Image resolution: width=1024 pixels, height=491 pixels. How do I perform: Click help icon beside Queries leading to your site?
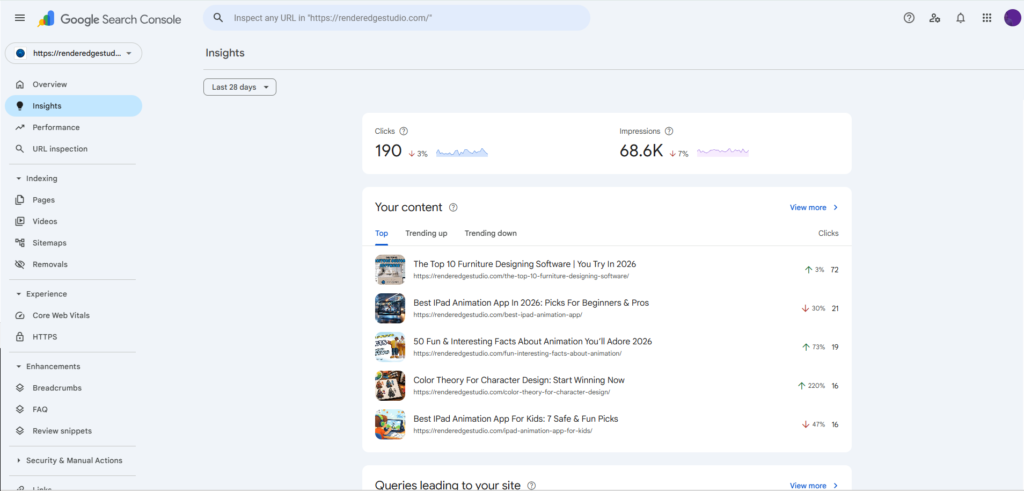pos(532,485)
